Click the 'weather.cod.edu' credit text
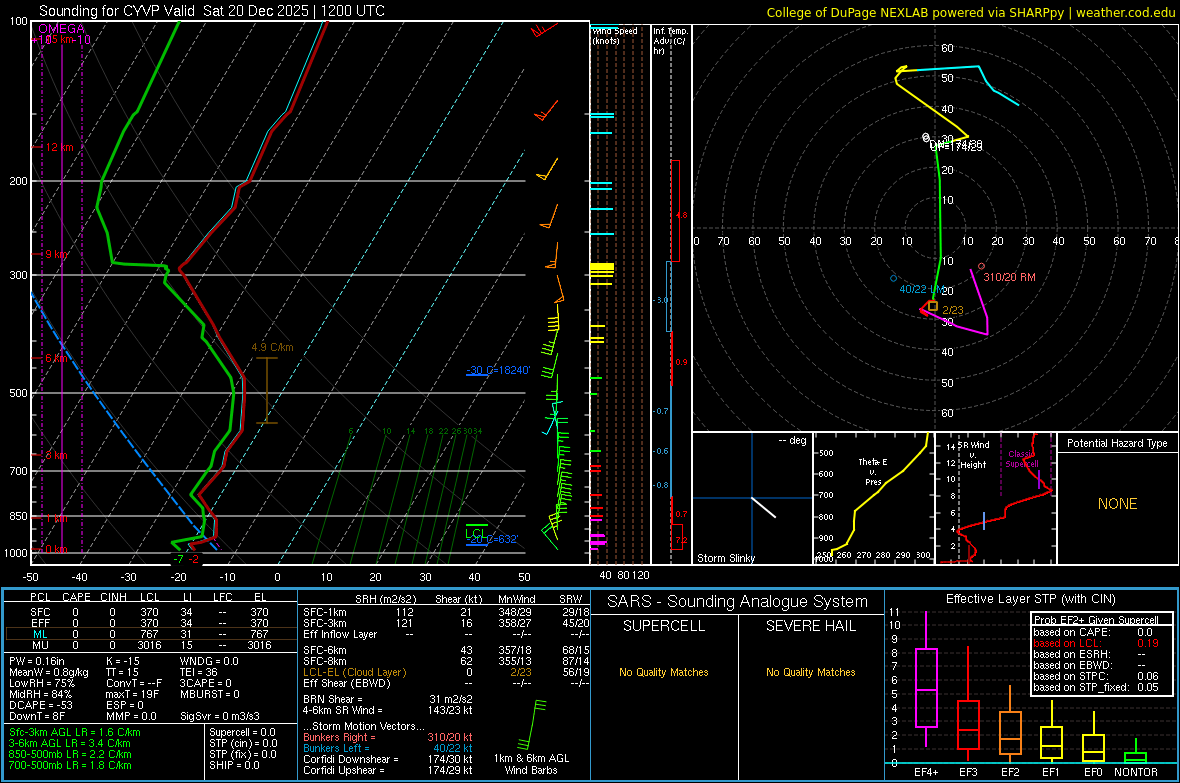 click(1125, 12)
